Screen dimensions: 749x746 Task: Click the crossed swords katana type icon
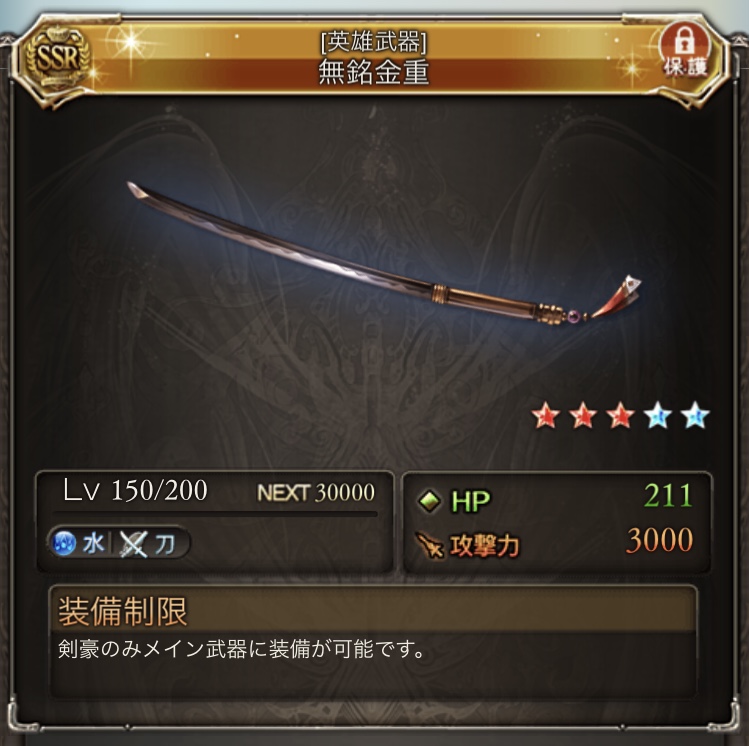pyautogui.click(x=133, y=544)
